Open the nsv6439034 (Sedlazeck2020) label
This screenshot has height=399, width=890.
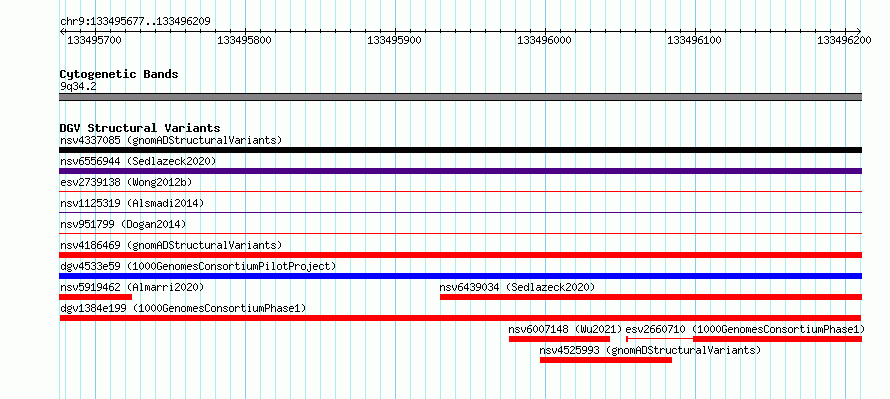coord(517,287)
